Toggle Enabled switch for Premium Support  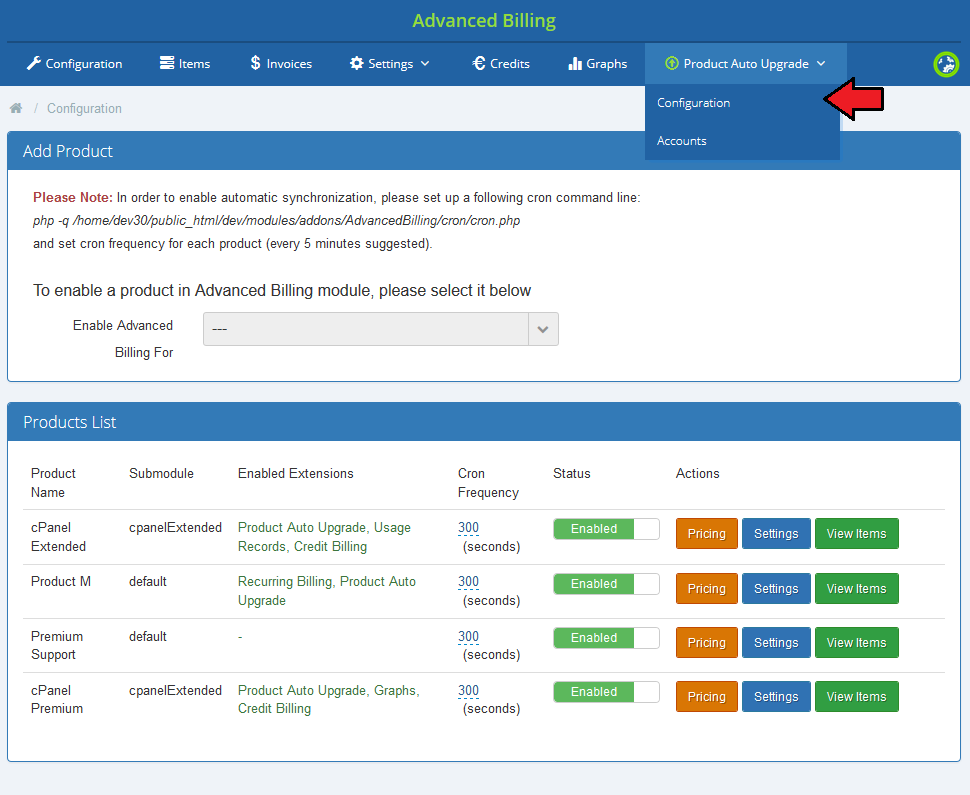tap(606, 638)
